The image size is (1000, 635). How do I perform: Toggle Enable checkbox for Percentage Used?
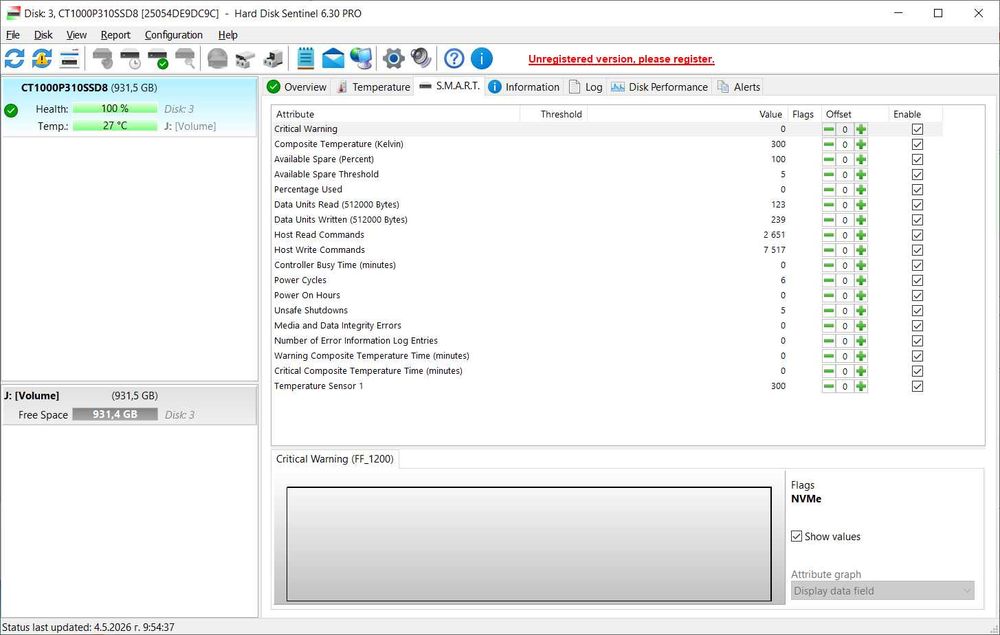coord(917,190)
